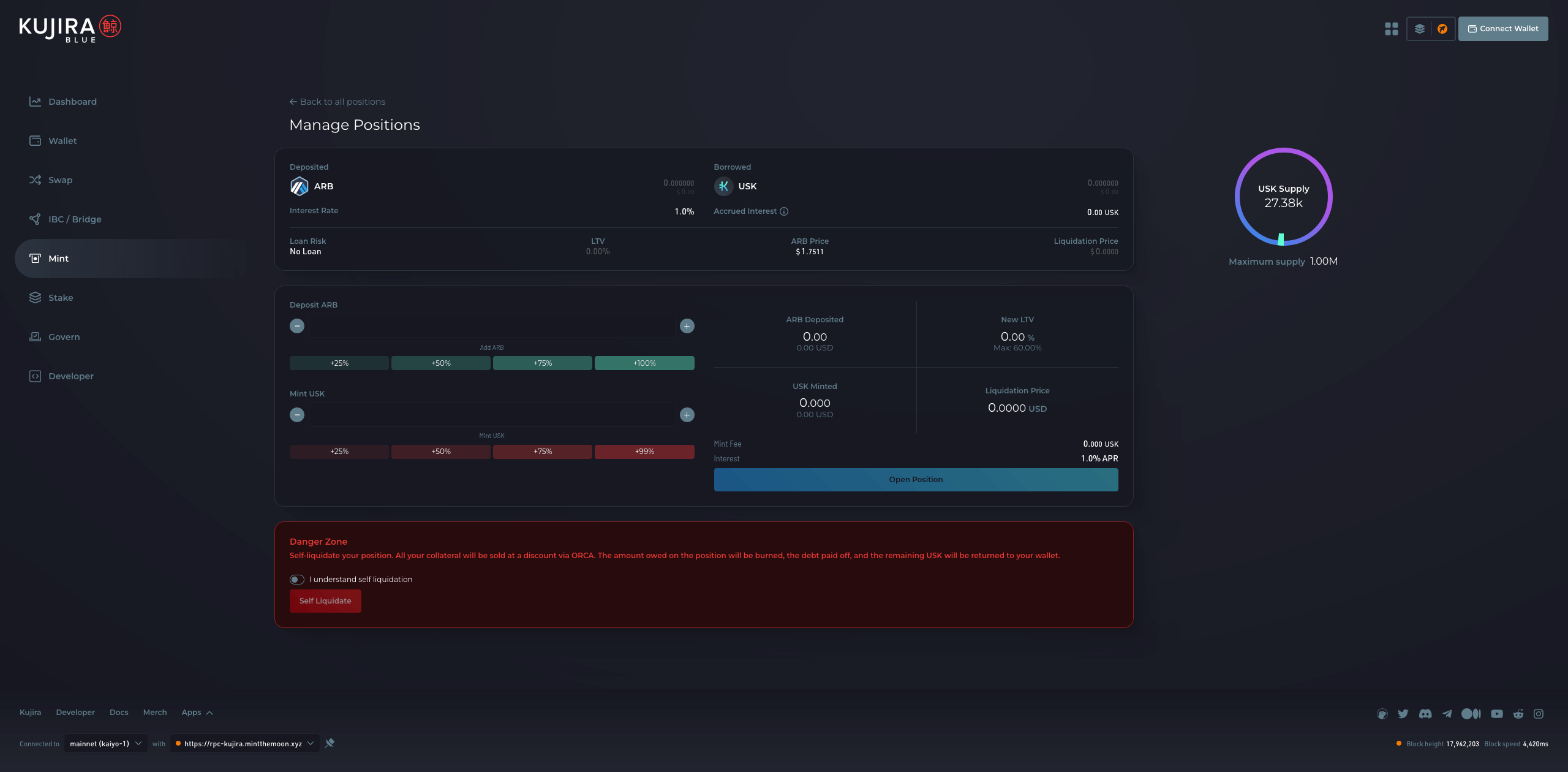The height and width of the screenshot is (772, 1568).
Task: Click minus button beside Mint USK input
Action: coord(297,415)
